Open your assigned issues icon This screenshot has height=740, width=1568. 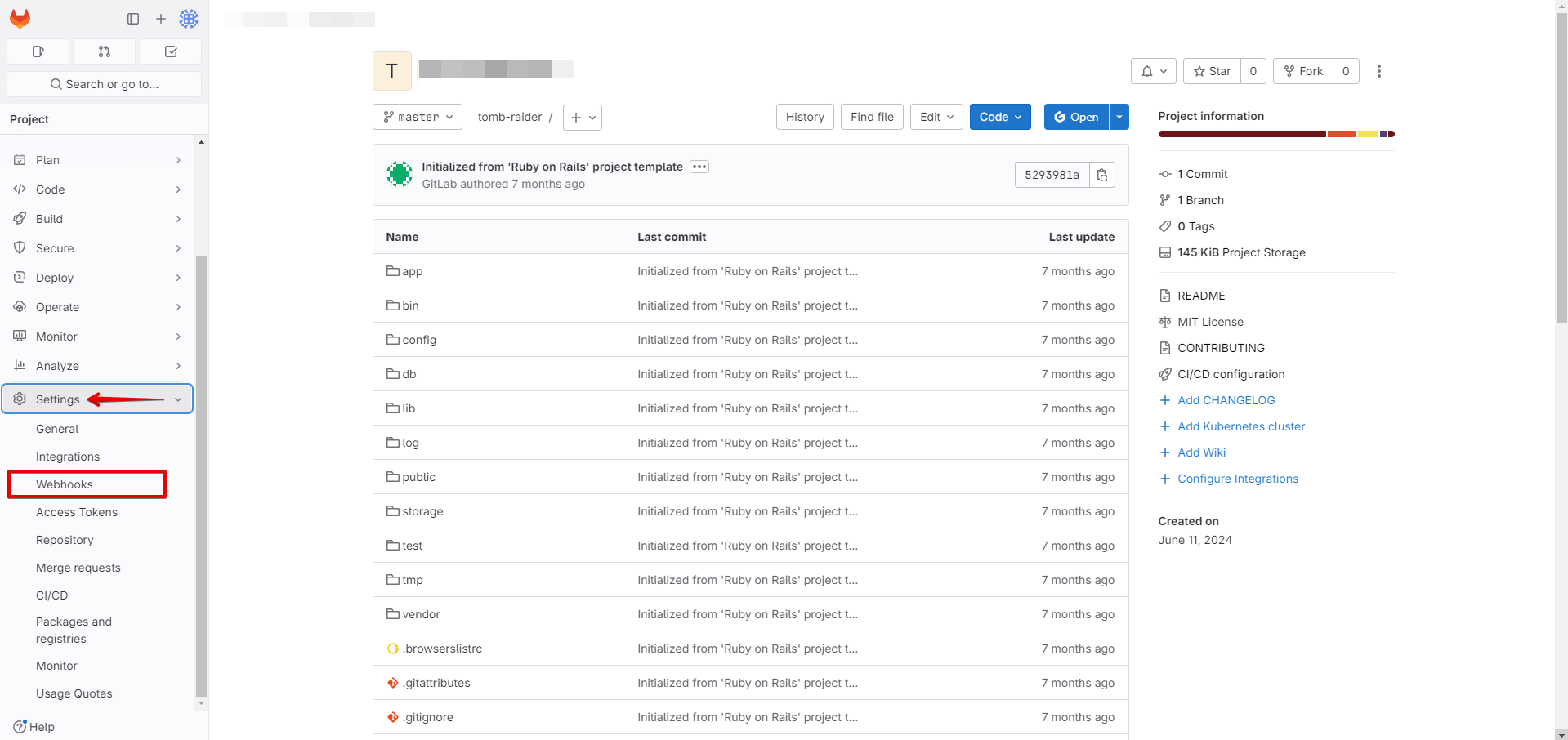point(38,51)
